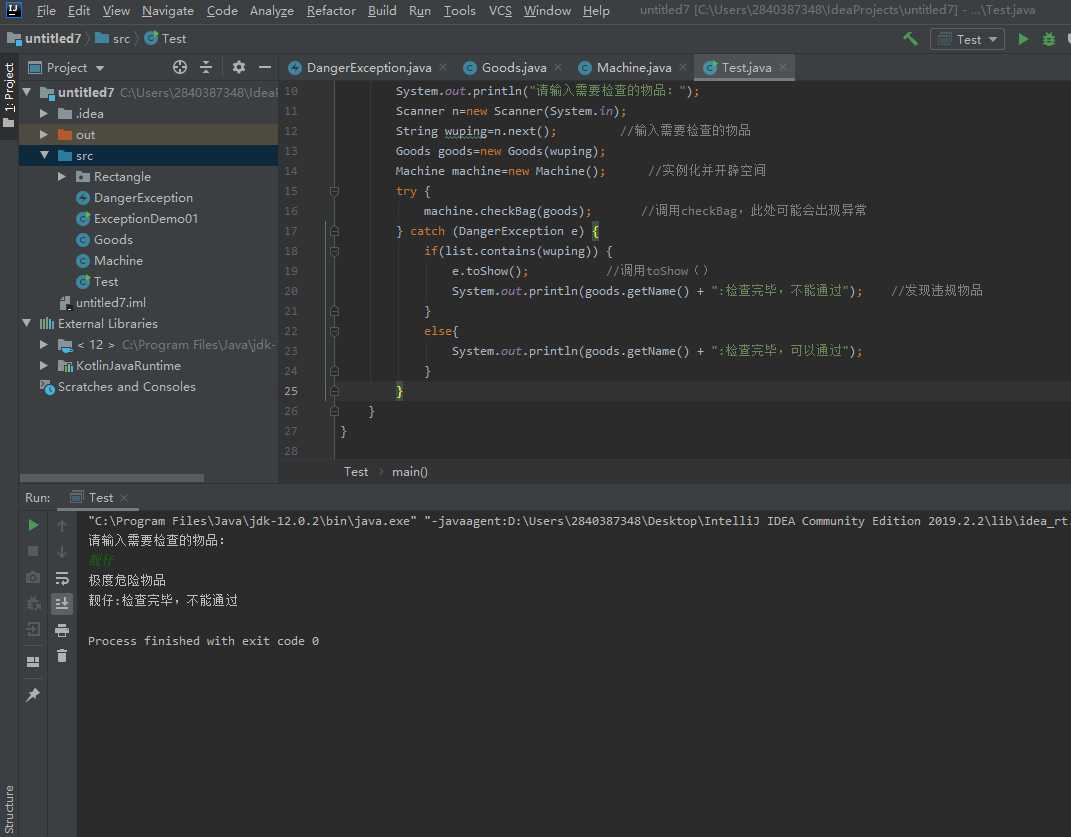Start debugging with the bug icon

[1048, 39]
